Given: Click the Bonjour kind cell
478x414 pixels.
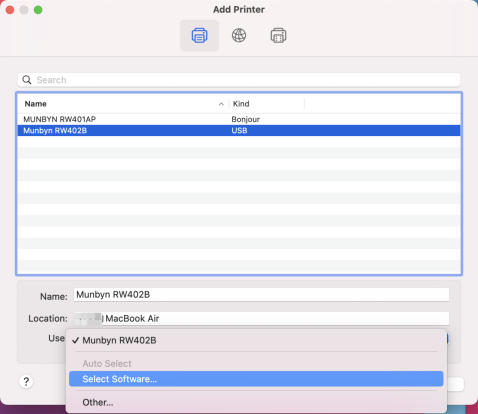Looking at the screenshot, I should (x=245, y=119).
